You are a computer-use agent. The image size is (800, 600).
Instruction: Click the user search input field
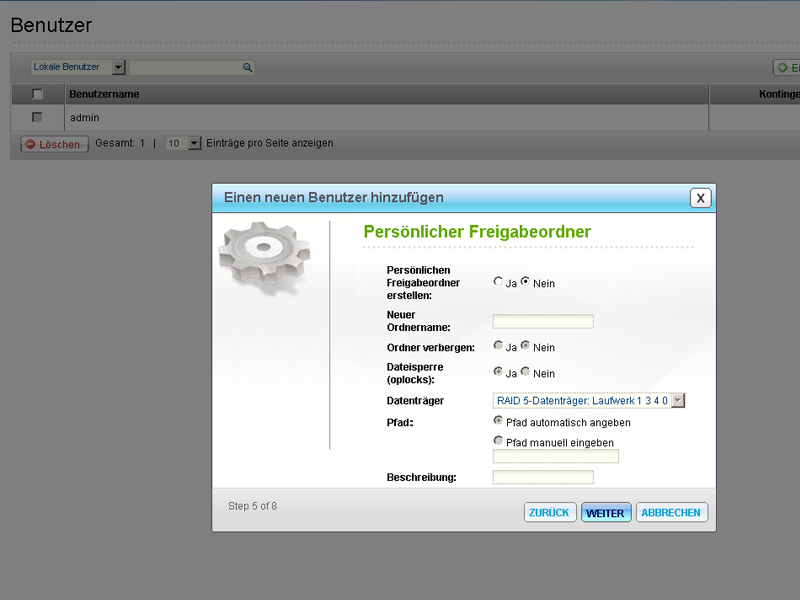(x=191, y=67)
